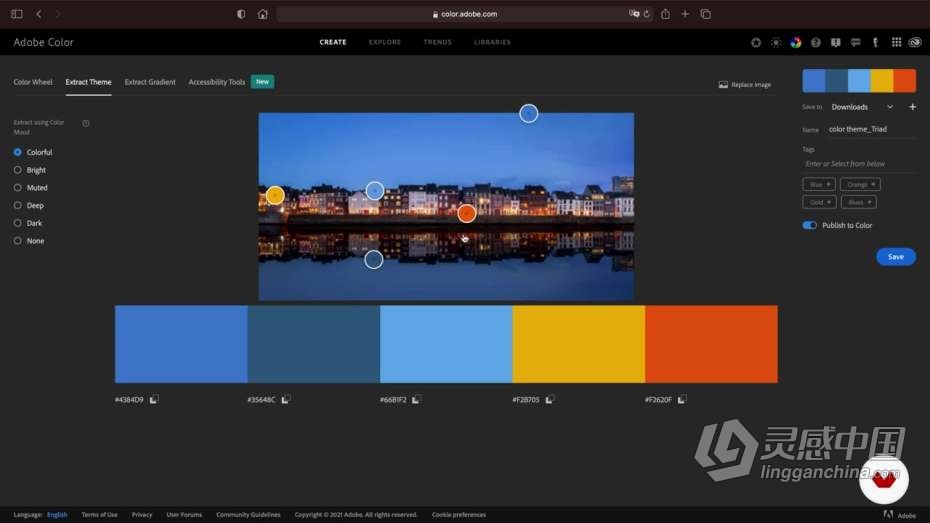Copy the hex code of the light blue swatch
Image resolution: width=930 pixels, height=523 pixels.
pyautogui.click(x=416, y=400)
